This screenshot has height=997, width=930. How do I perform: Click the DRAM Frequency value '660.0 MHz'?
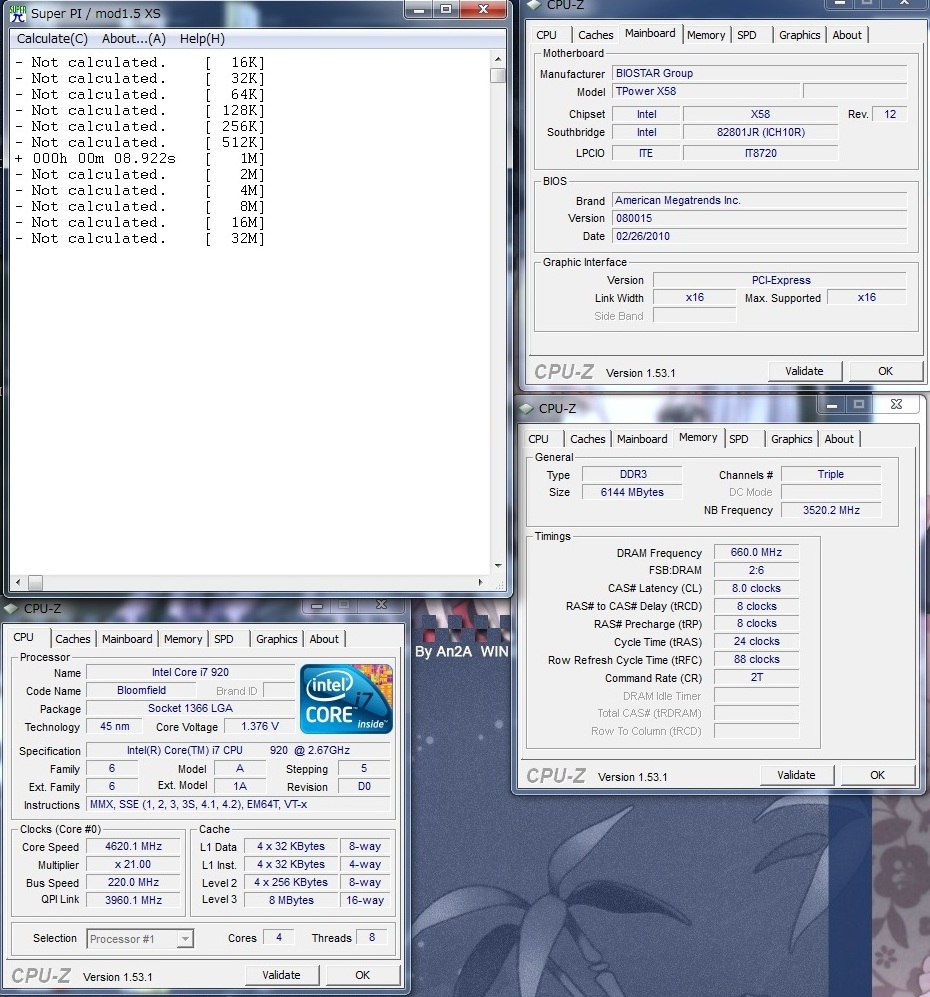click(x=756, y=552)
